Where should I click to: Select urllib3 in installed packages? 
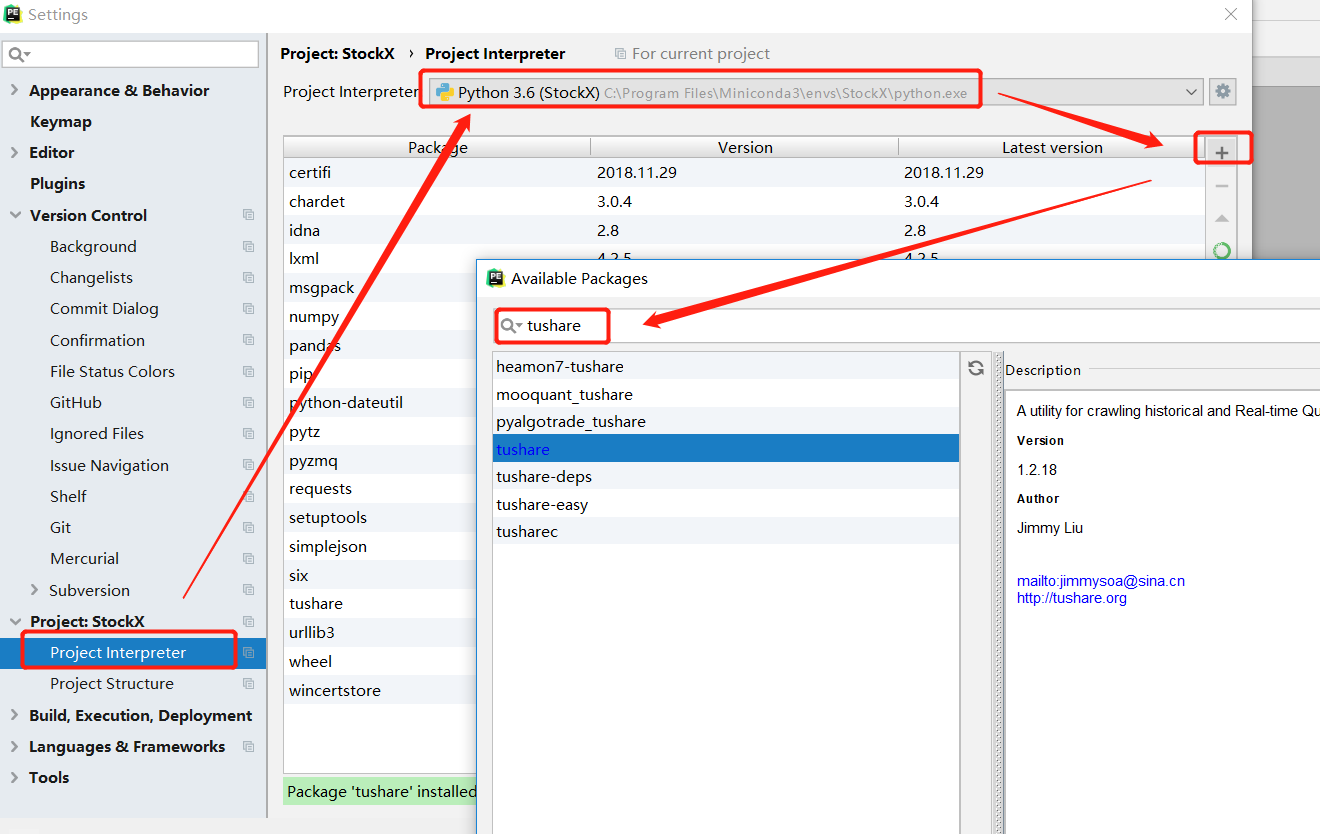click(380, 632)
